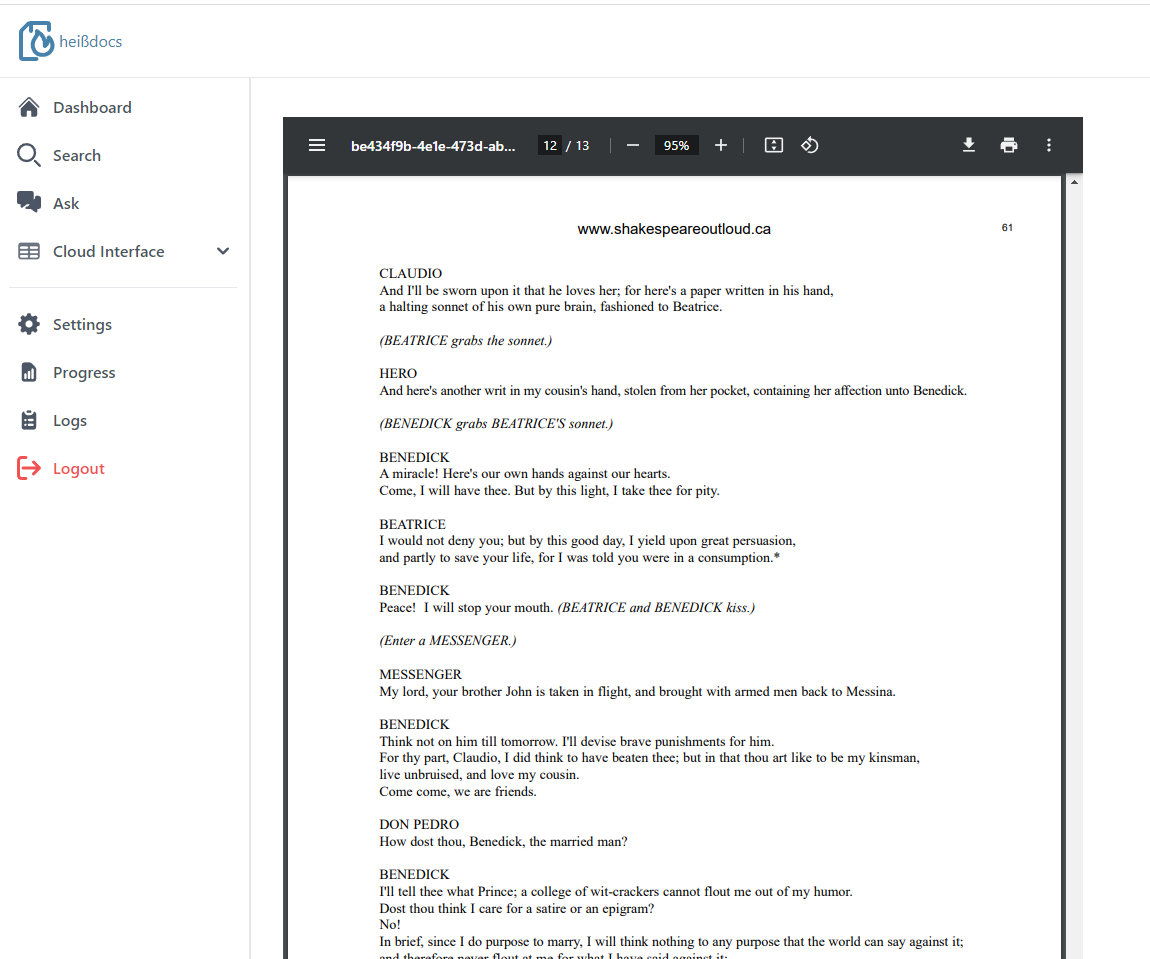Zoom out with the minus icon
Screen dimensions: 1150x959
633,145
